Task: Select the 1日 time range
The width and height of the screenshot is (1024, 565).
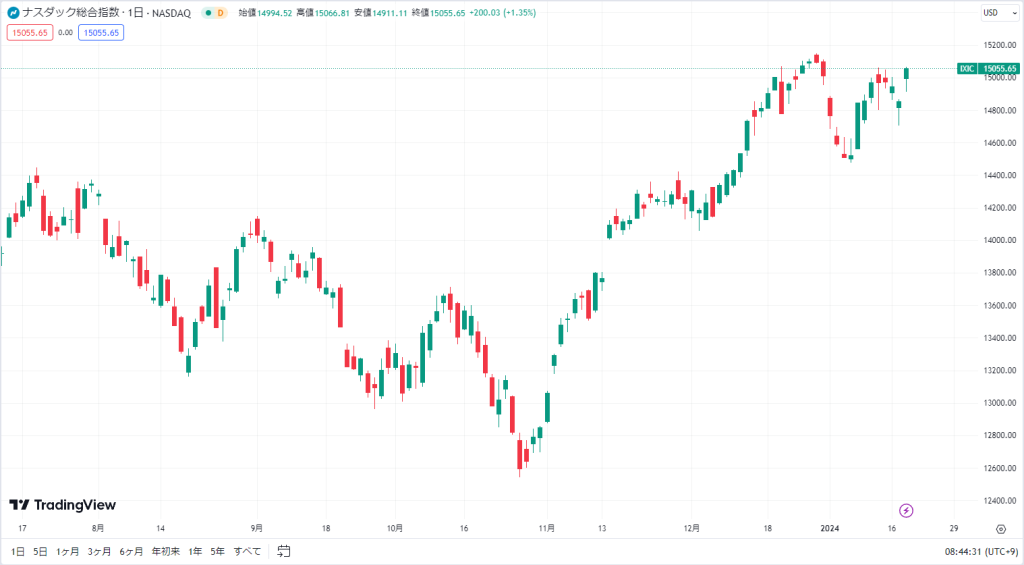Action: point(18,551)
